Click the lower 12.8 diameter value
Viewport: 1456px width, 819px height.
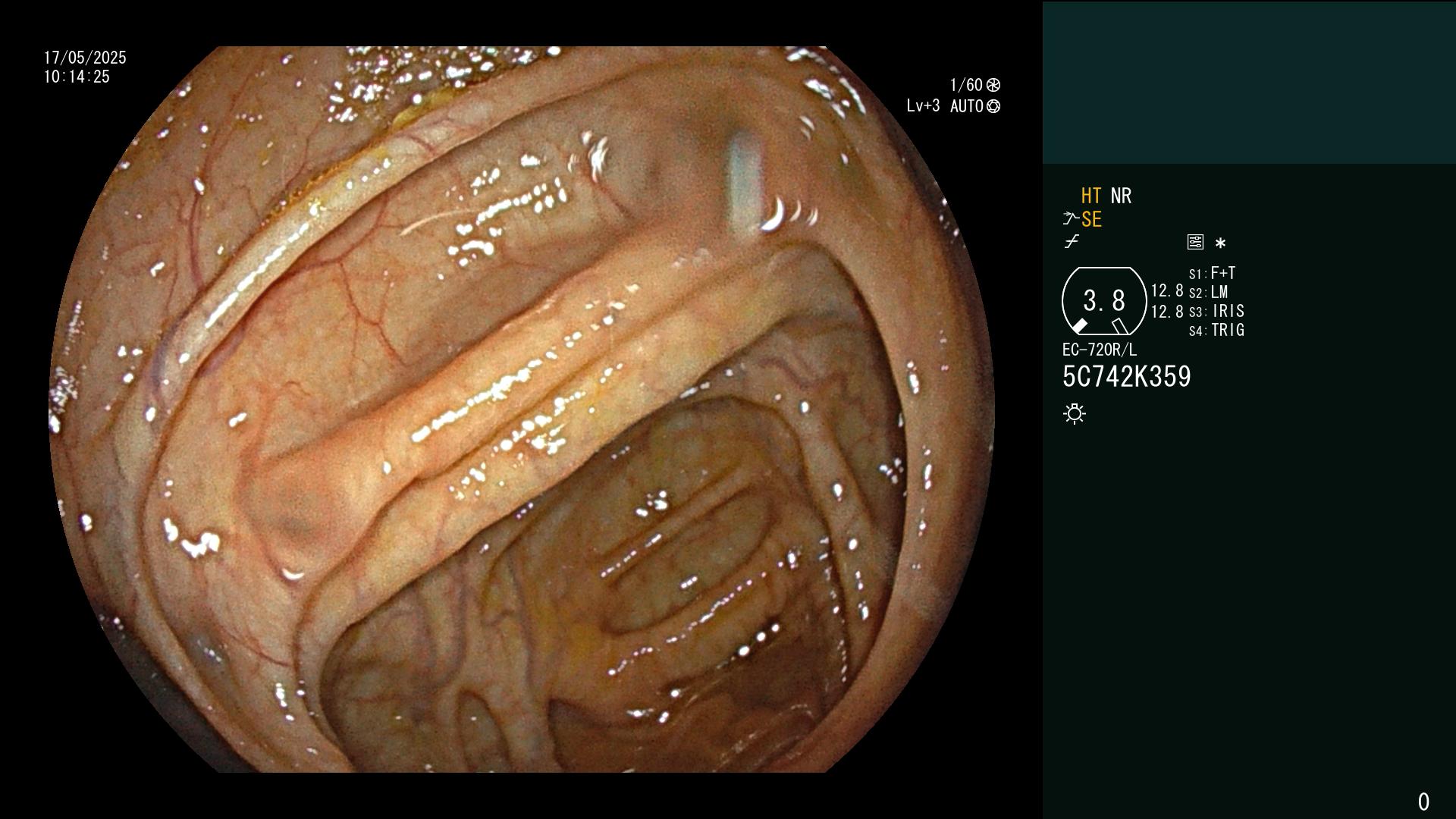tap(1167, 311)
